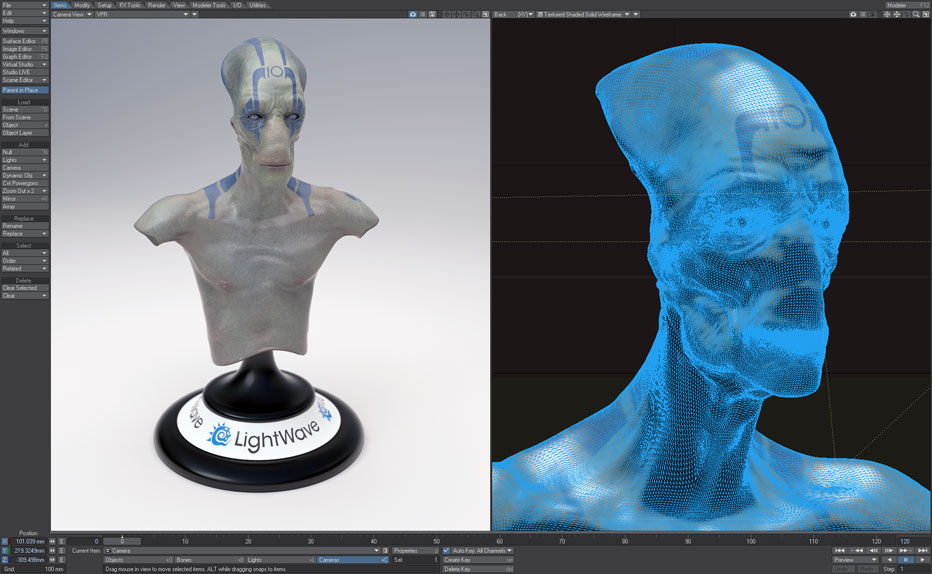The image size is (932, 574).
Task: Click the Load Object Layer button
Action: click(24, 133)
